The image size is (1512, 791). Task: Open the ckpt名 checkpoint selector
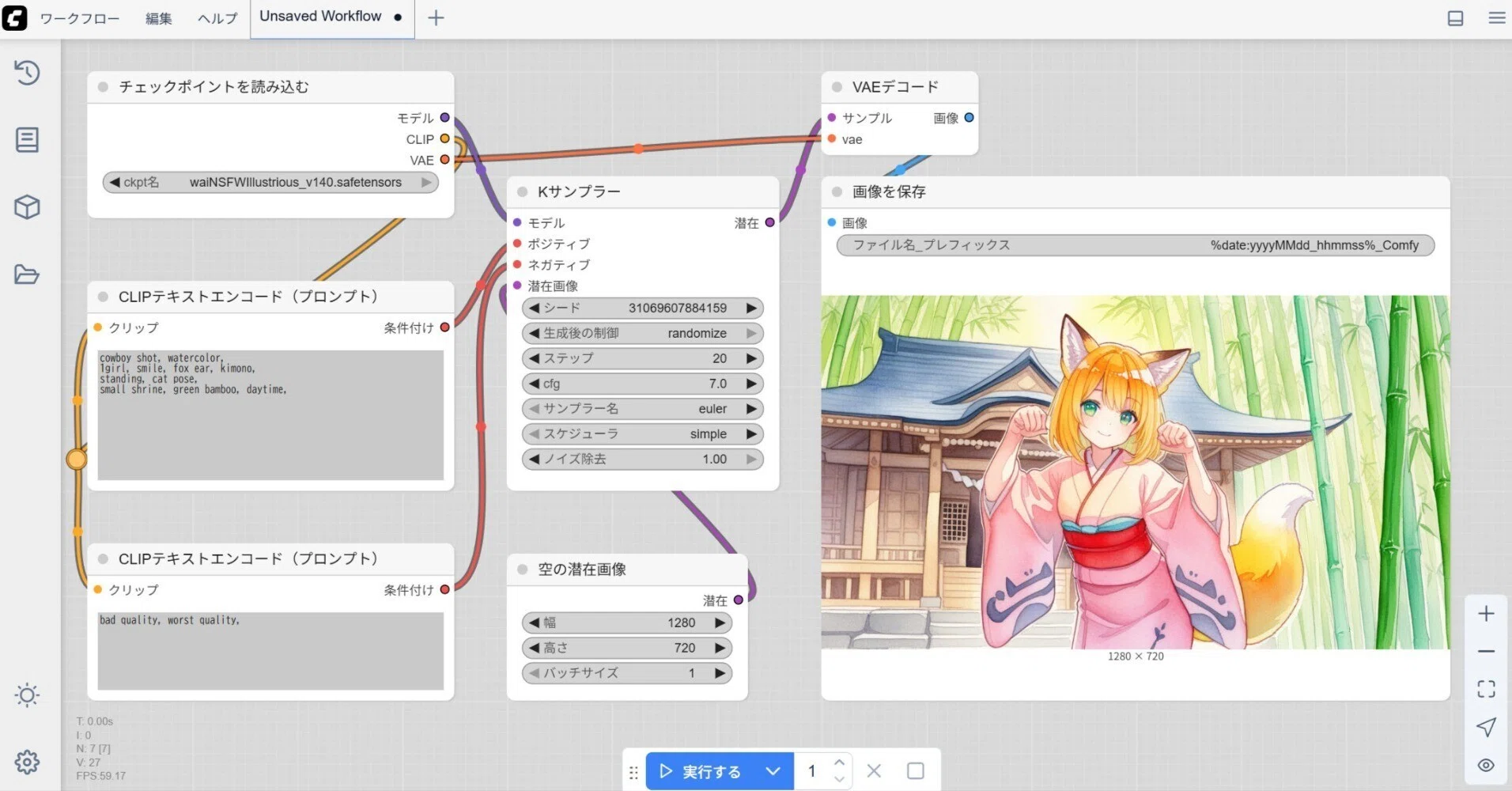pyautogui.click(x=270, y=182)
